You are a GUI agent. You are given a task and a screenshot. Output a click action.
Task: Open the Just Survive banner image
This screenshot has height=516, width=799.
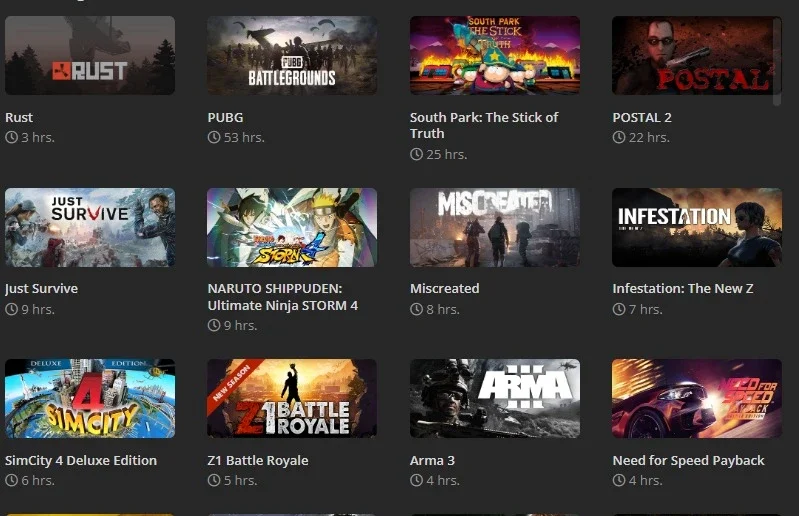click(x=90, y=227)
